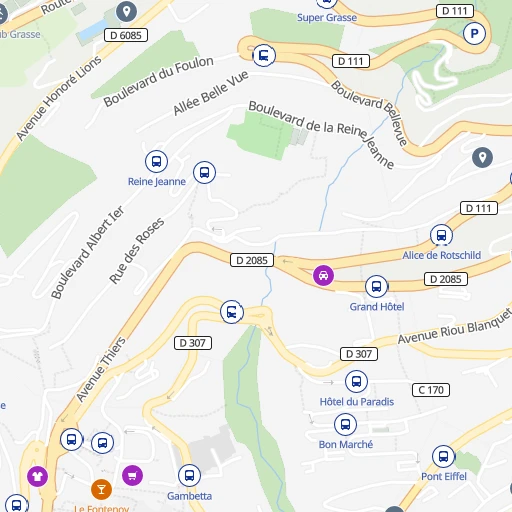This screenshot has width=512, height=512.
Task: Click the purple car rental marker
Action: (323, 276)
